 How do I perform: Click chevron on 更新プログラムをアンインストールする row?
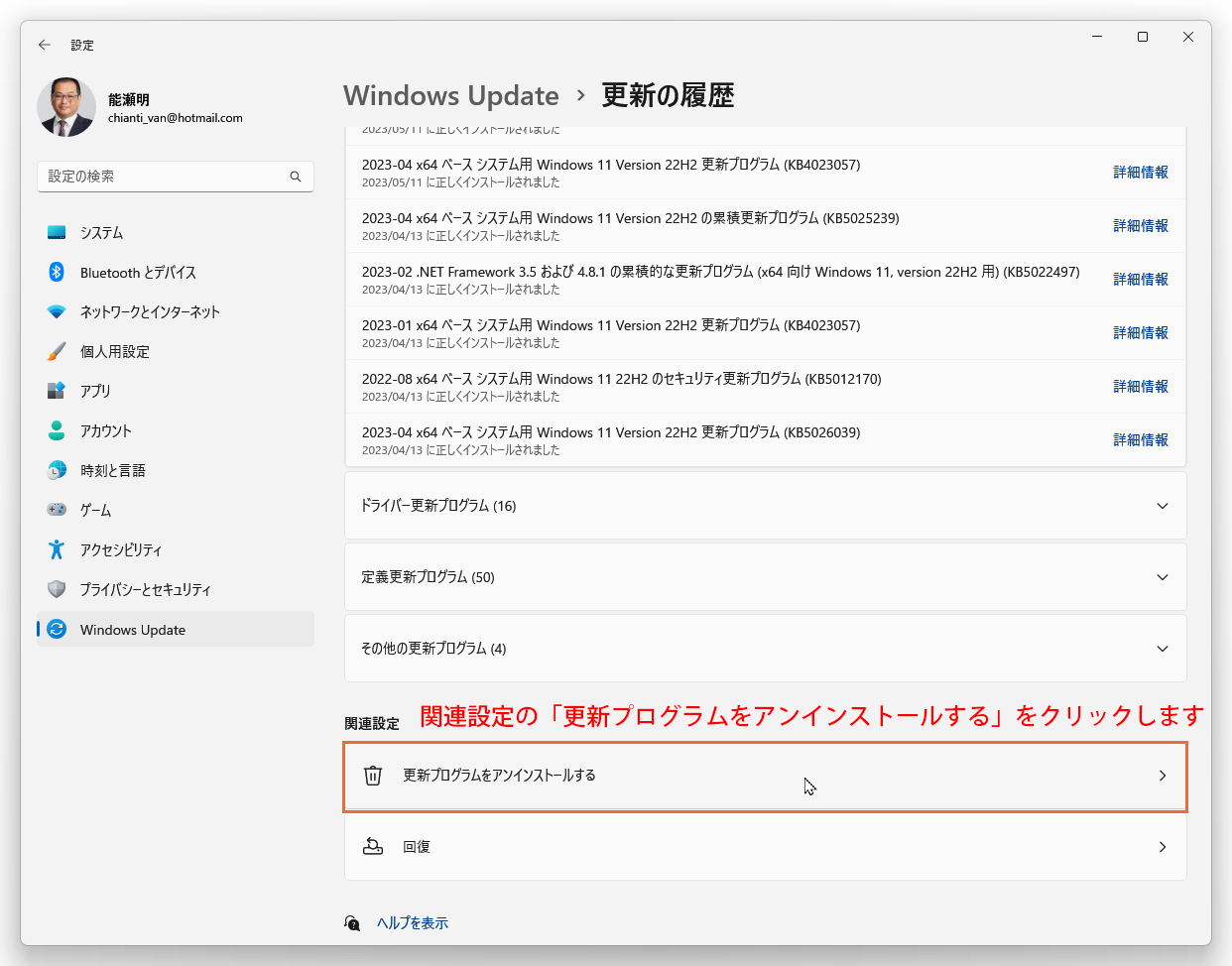click(1163, 776)
